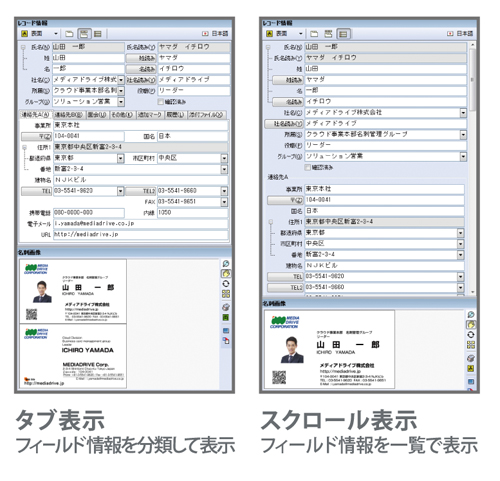
Task: Click the folder icon in the tab view toolbar
Action: click(69, 34)
